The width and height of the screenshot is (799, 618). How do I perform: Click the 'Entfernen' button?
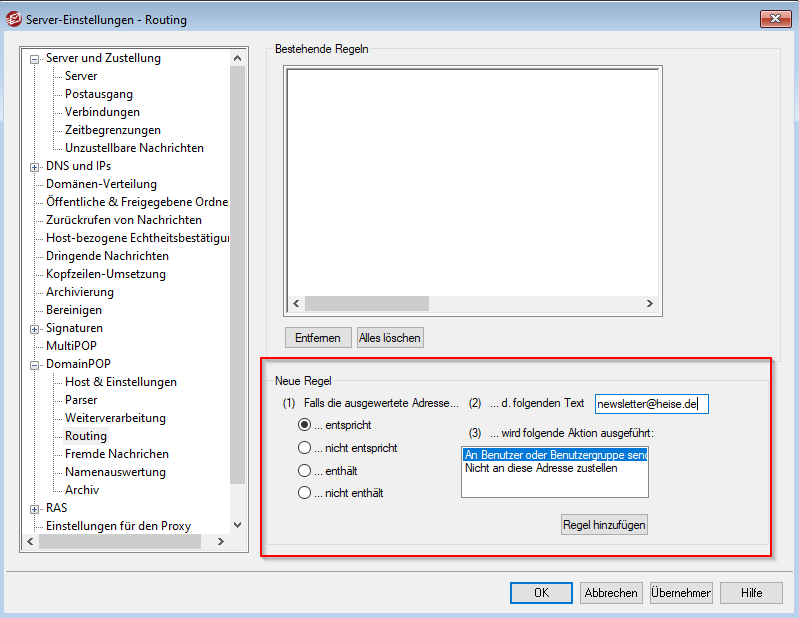click(318, 338)
